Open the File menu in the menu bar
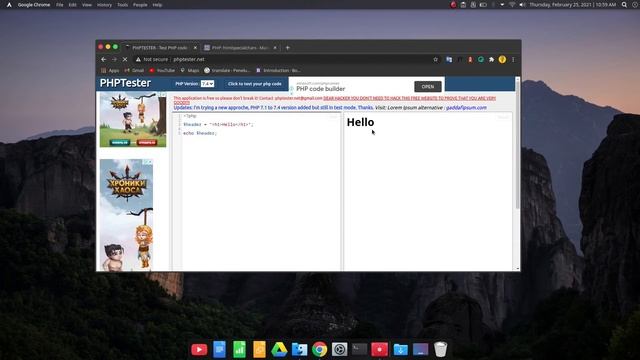 60,5
